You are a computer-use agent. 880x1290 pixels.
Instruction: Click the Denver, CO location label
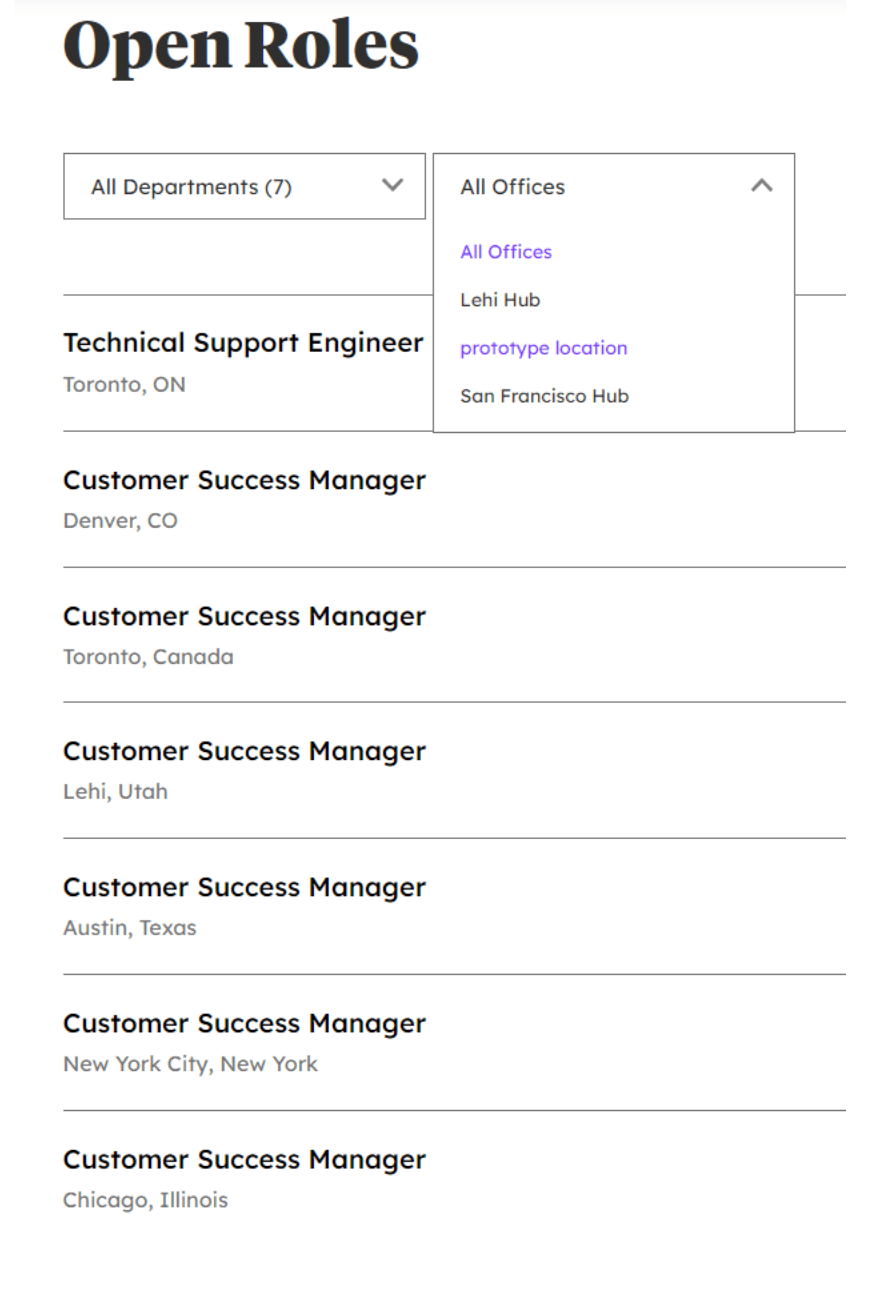(120, 521)
